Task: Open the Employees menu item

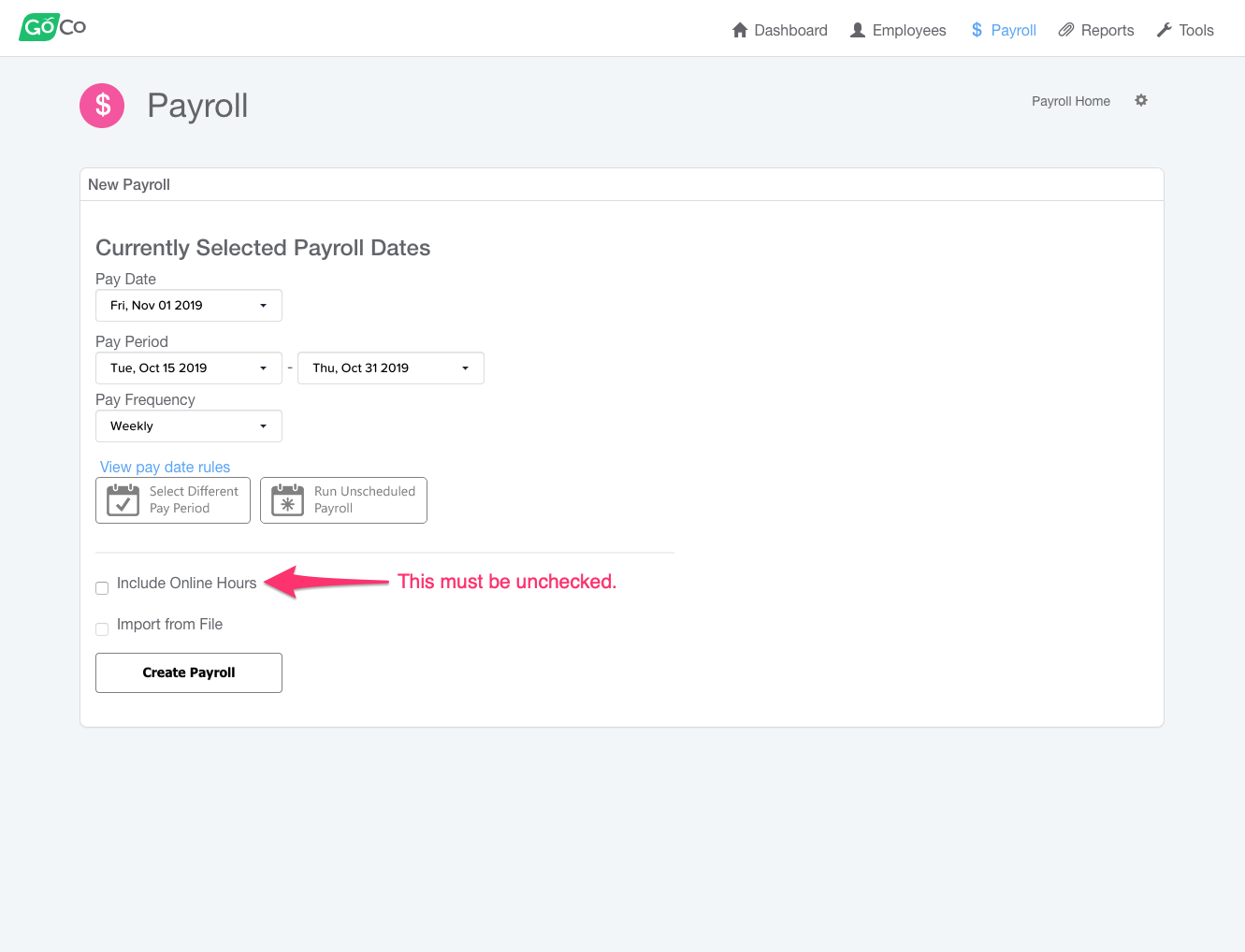Action: (x=898, y=30)
